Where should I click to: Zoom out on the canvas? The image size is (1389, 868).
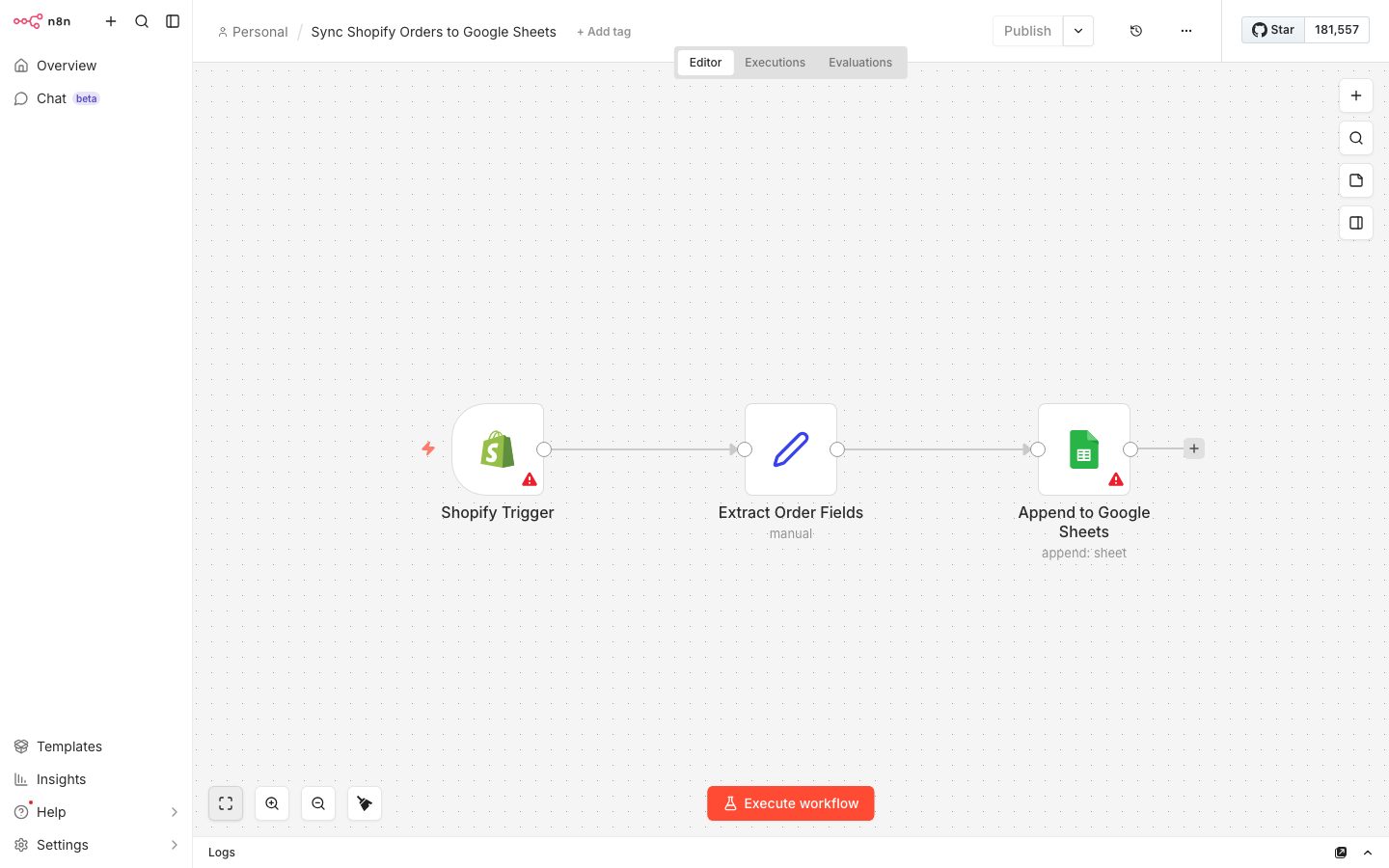tap(317, 802)
